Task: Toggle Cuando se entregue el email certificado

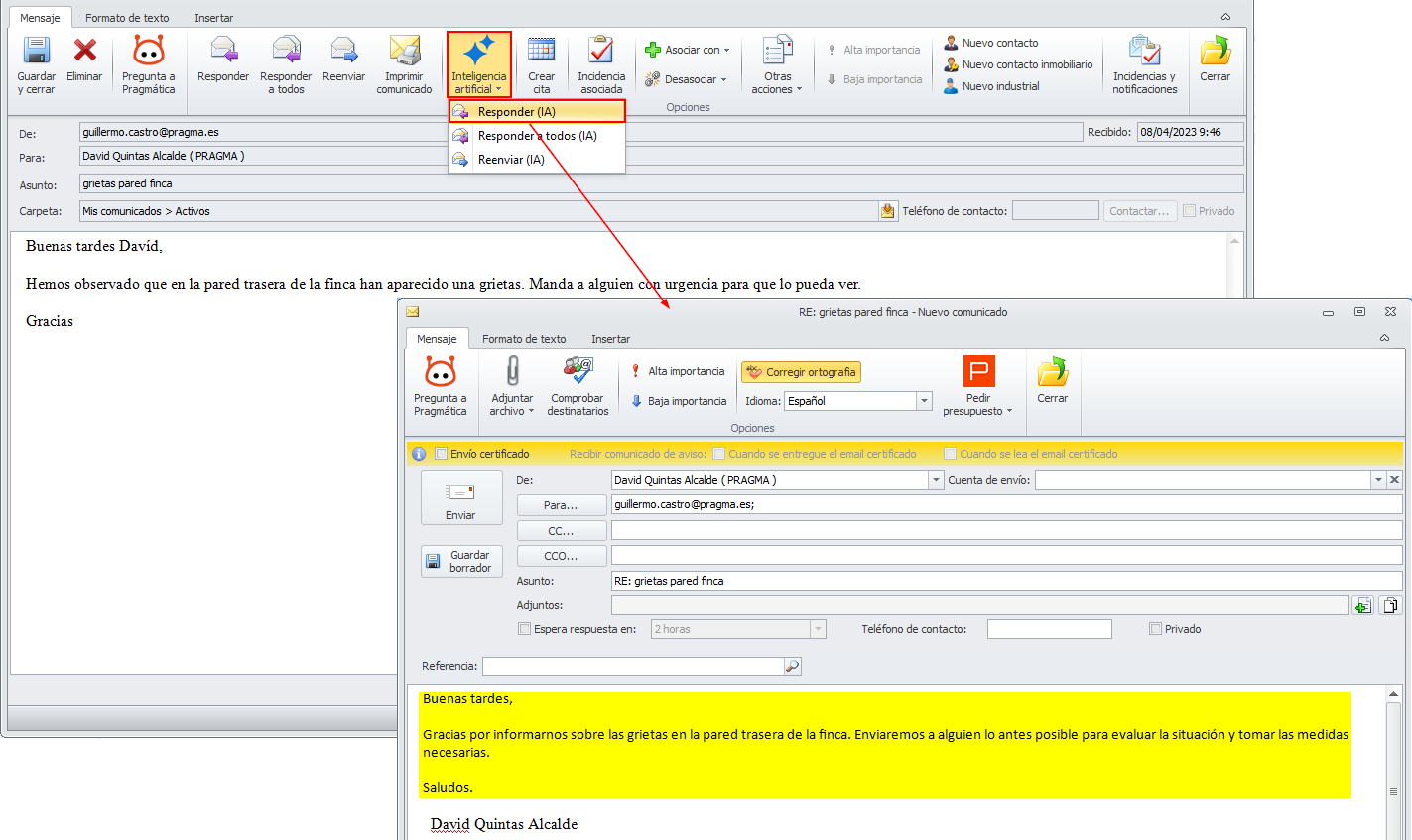Action: pos(718,454)
